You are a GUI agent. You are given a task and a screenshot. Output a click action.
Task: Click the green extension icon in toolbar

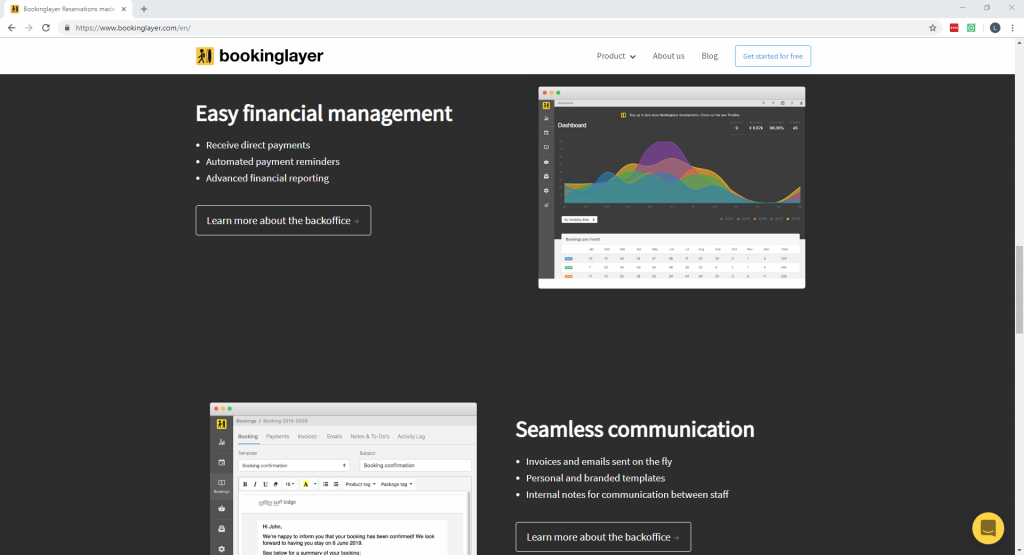971,28
